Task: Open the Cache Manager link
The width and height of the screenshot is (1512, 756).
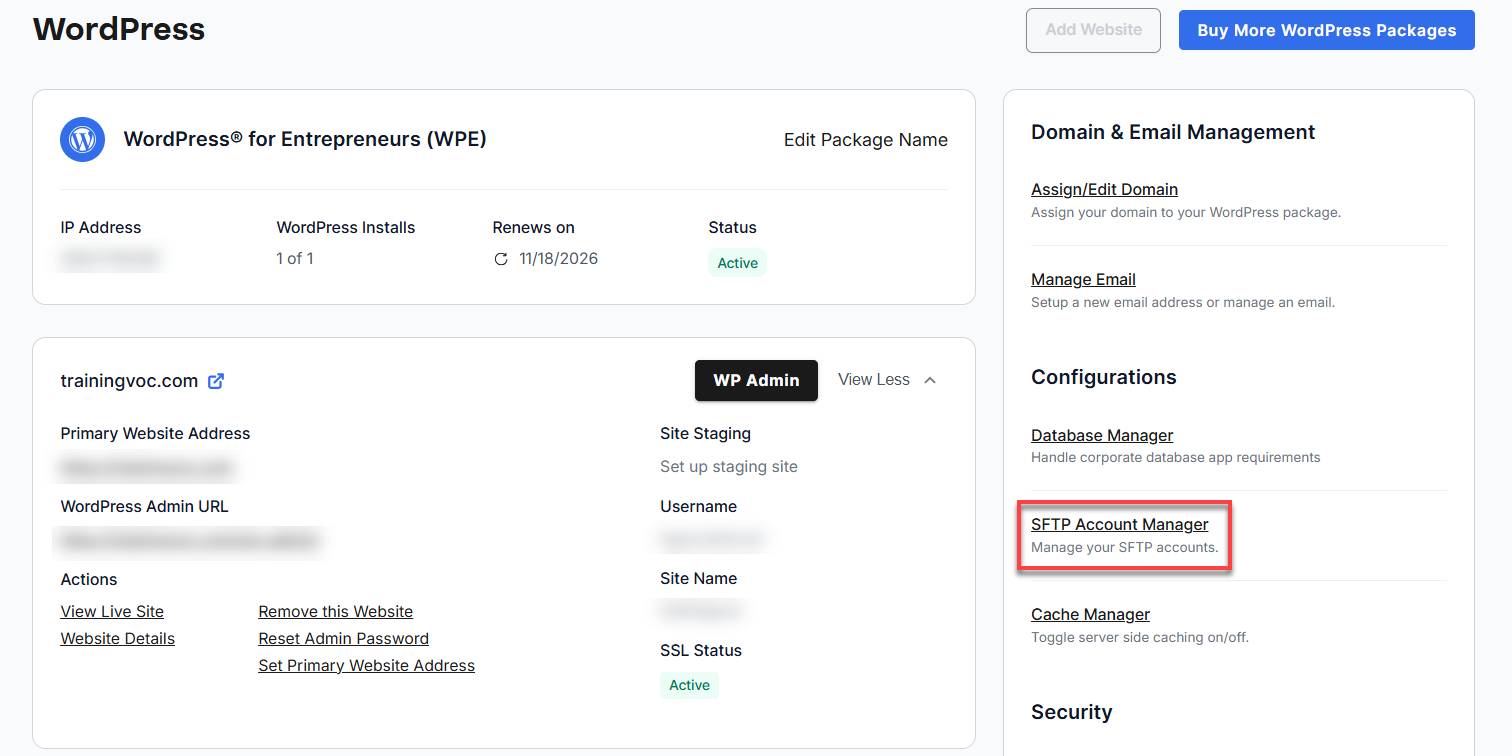Action: coord(1090,614)
